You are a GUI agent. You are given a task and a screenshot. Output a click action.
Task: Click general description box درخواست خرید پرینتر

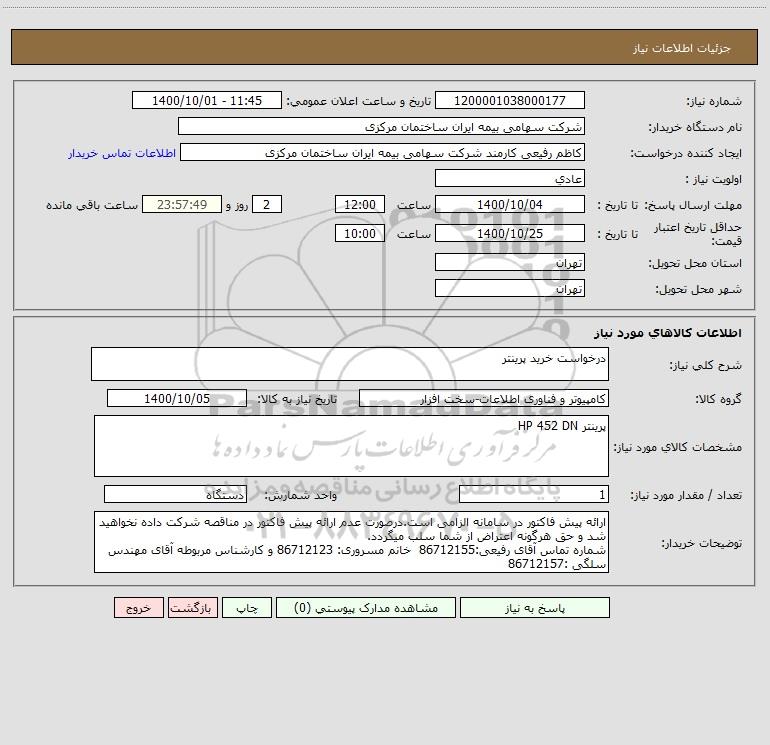click(x=350, y=364)
